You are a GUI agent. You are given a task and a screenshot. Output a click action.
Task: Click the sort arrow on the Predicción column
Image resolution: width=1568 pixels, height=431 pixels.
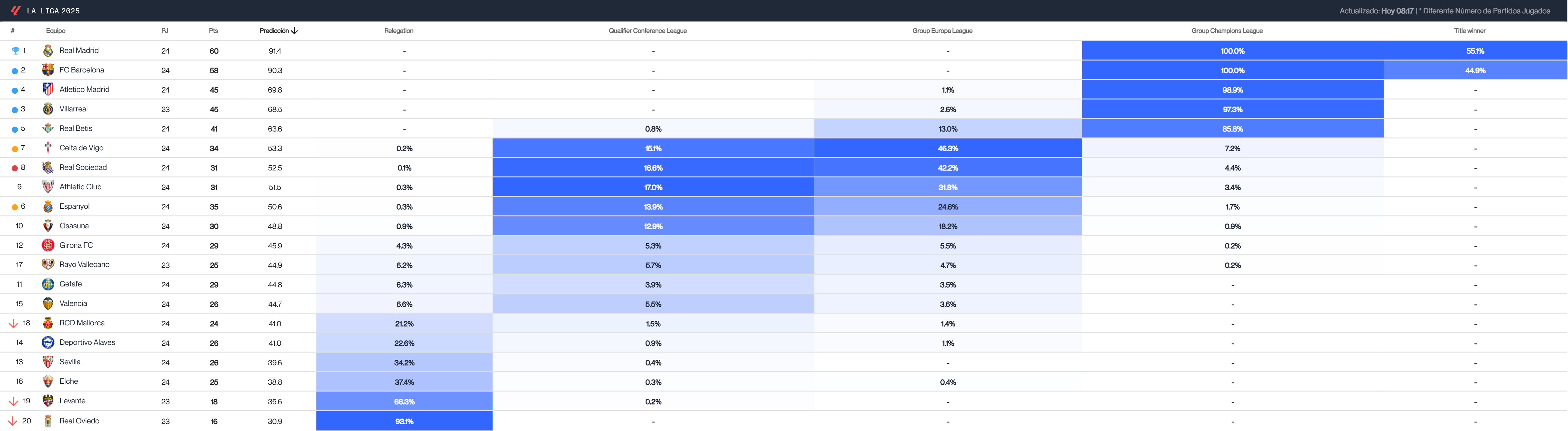295,30
